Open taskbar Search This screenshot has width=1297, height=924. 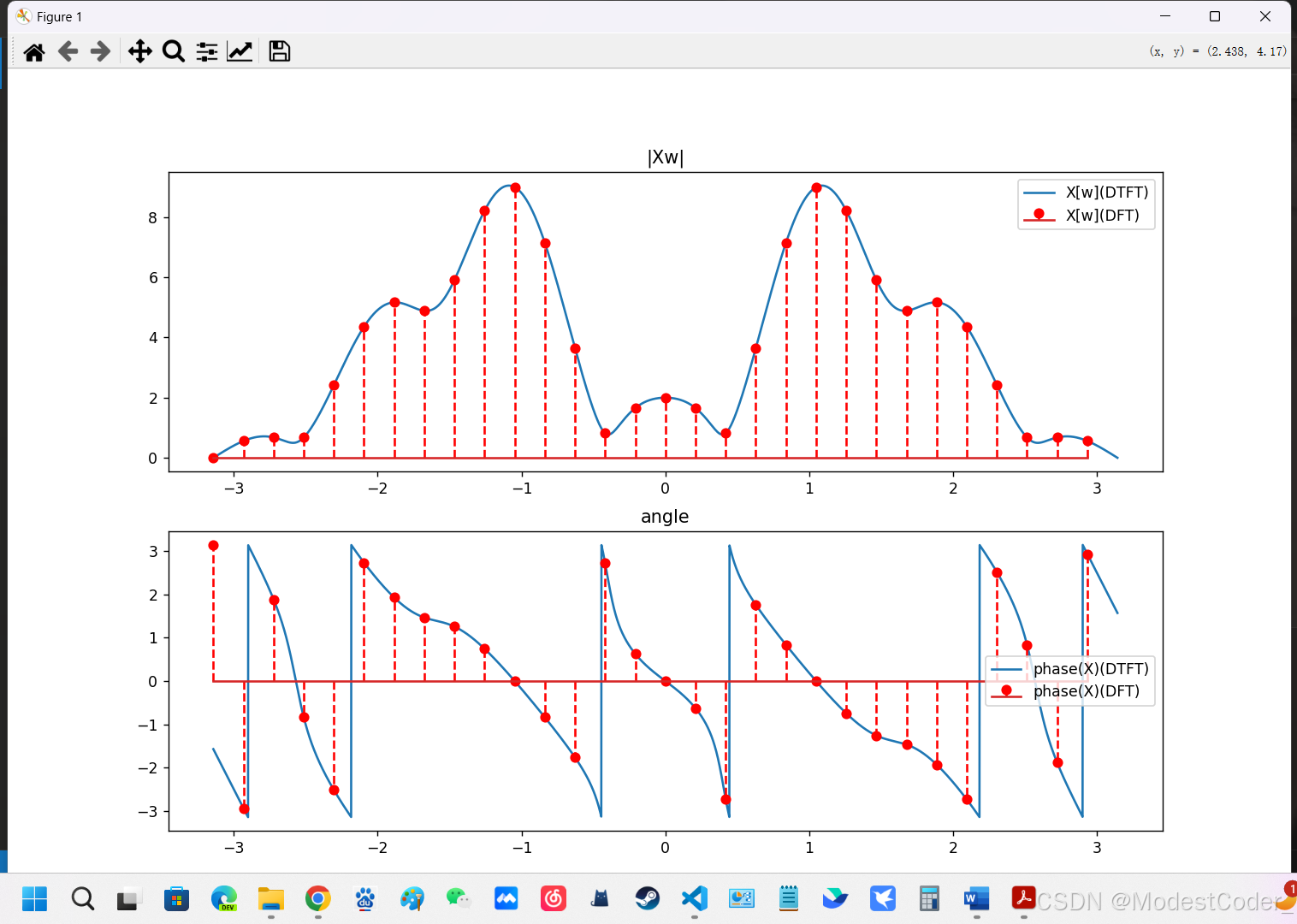[x=82, y=898]
